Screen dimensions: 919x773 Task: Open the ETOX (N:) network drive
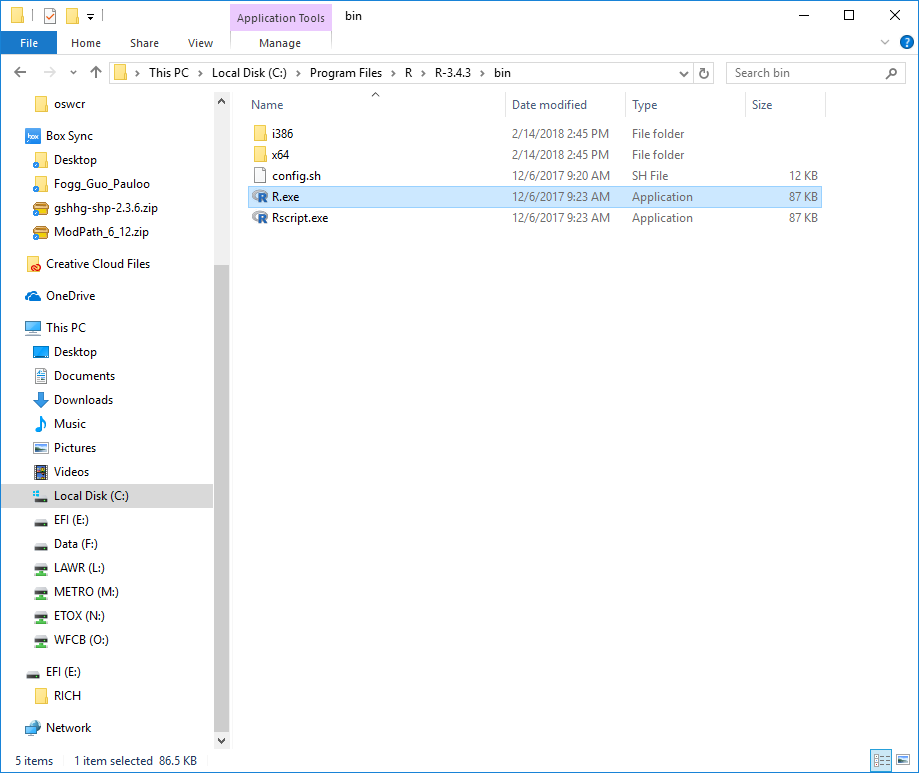pos(69,616)
